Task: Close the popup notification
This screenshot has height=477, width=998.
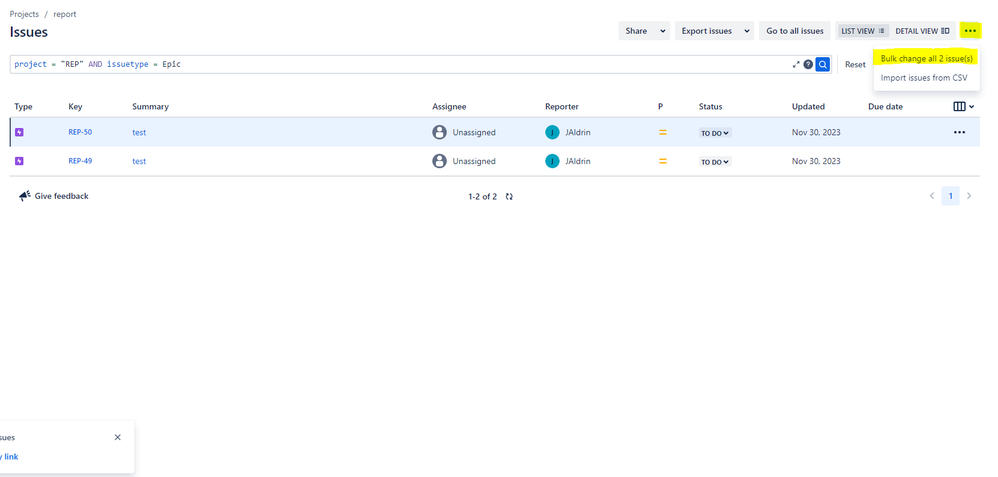Action: coord(118,438)
